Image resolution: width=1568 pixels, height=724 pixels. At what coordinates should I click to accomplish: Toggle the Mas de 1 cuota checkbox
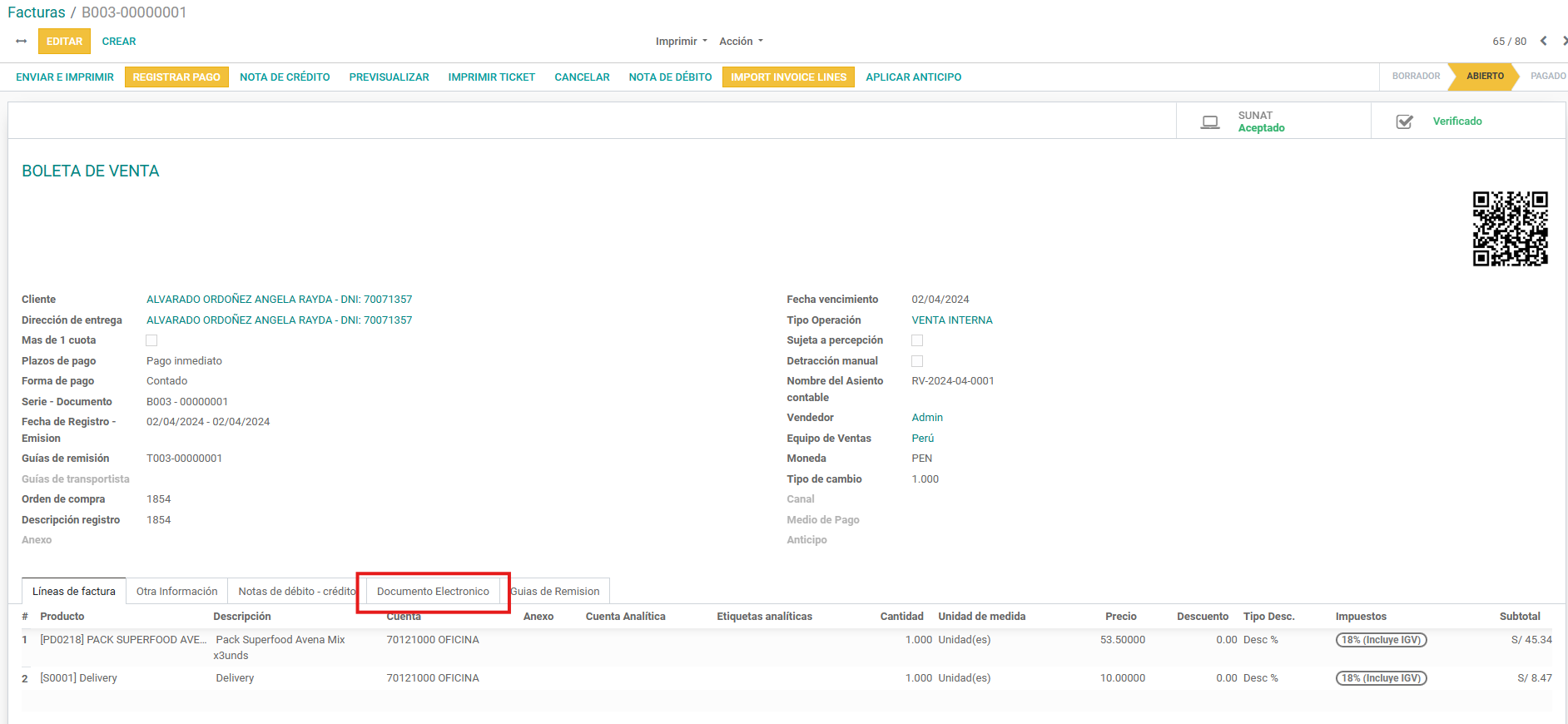click(151, 340)
